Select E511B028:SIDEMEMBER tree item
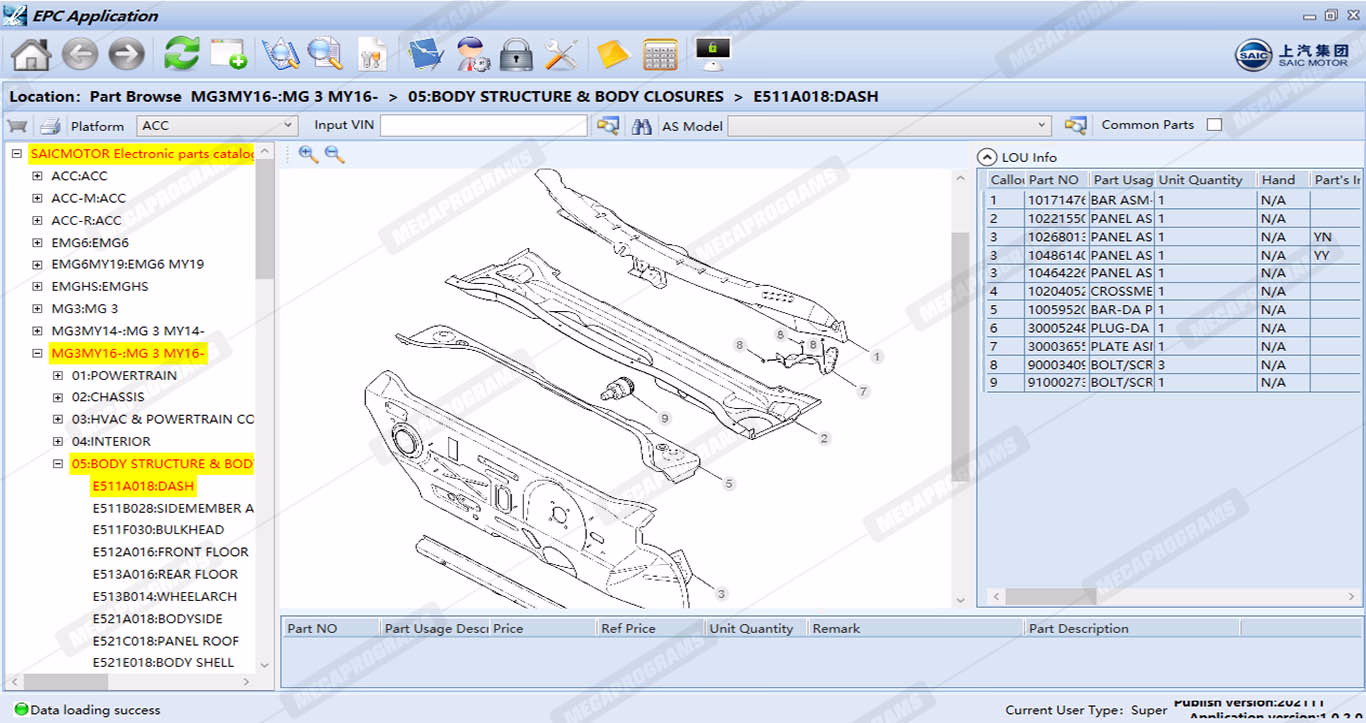This screenshot has width=1366, height=723. pos(173,508)
